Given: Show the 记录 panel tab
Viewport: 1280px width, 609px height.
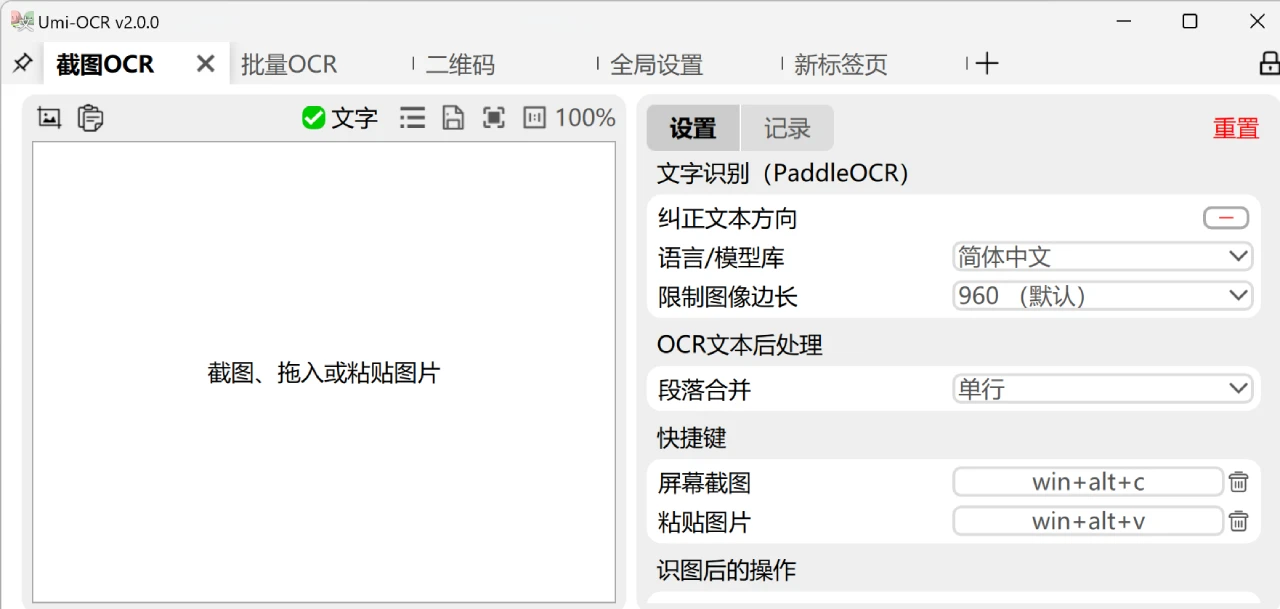Looking at the screenshot, I should [787, 128].
